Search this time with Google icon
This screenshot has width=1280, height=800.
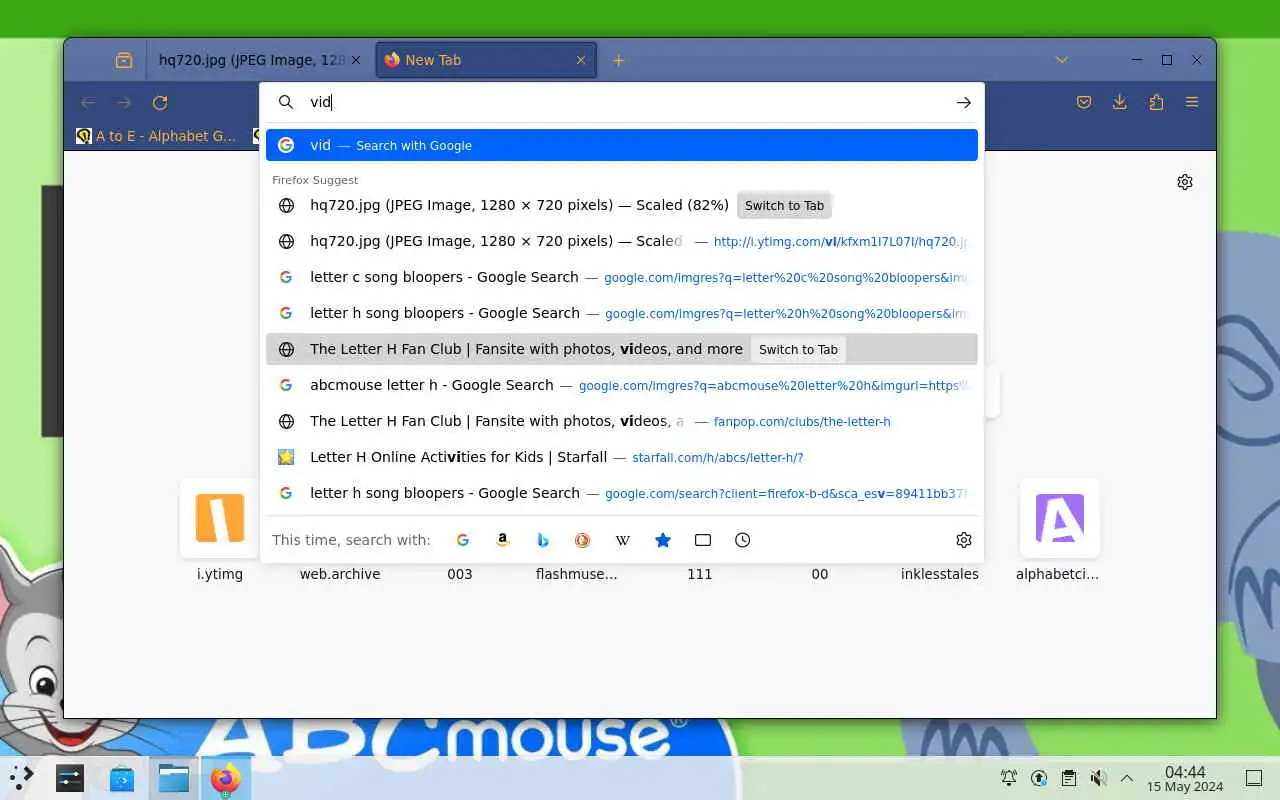point(462,540)
